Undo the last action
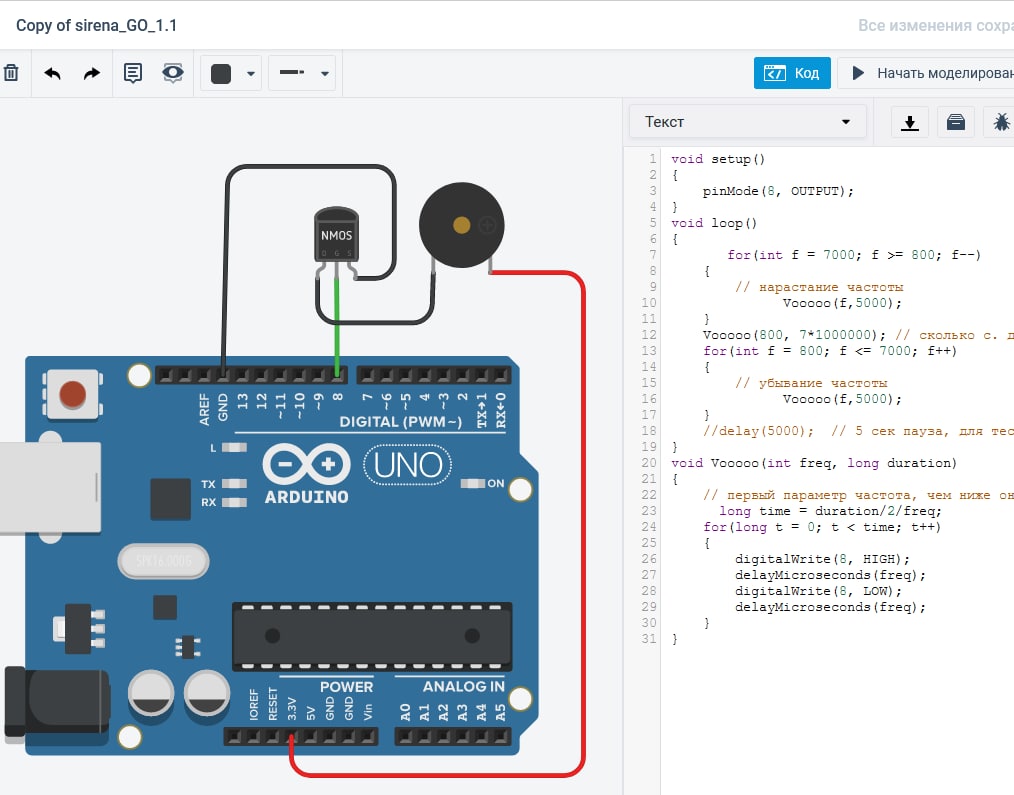The width and height of the screenshot is (1014, 795). (x=53, y=73)
